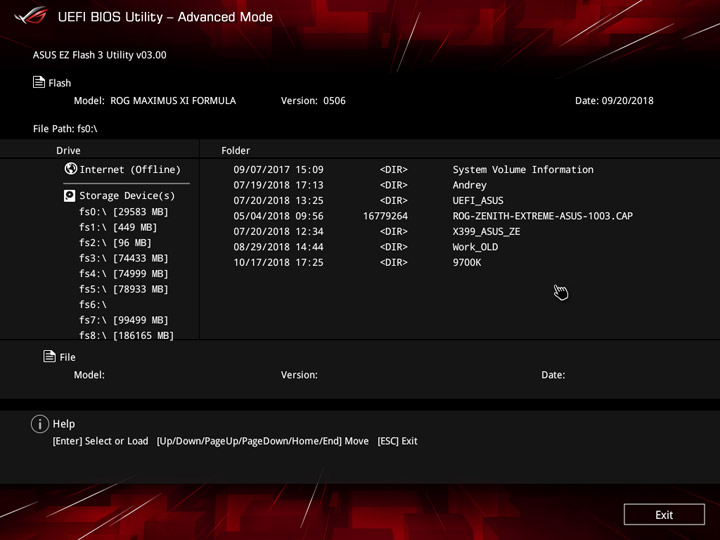Image resolution: width=720 pixels, height=540 pixels.
Task: Click ASUS EZ Flash 3 Utility title
Action: (100, 55)
